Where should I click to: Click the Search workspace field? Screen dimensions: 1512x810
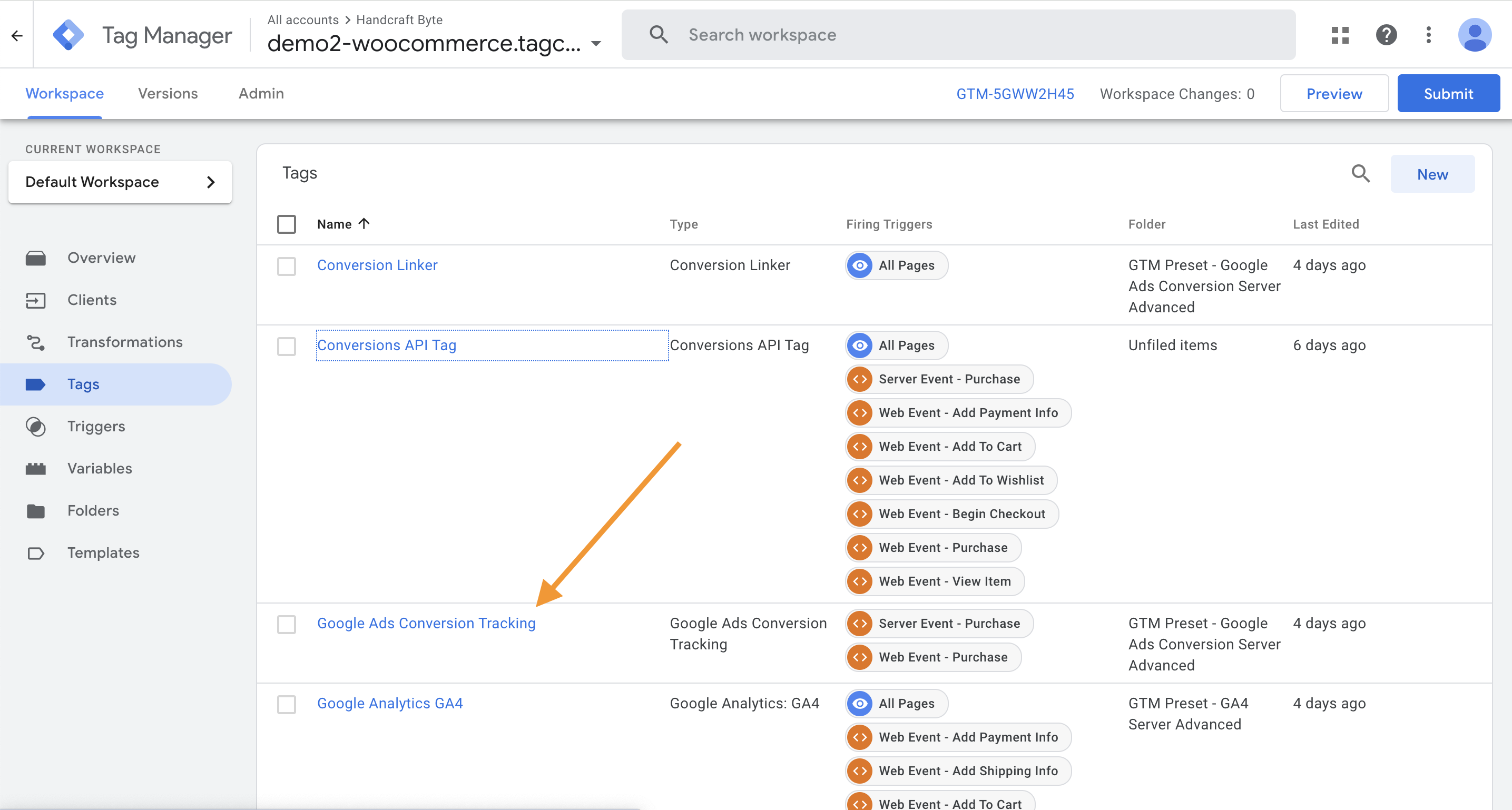[x=974, y=35]
